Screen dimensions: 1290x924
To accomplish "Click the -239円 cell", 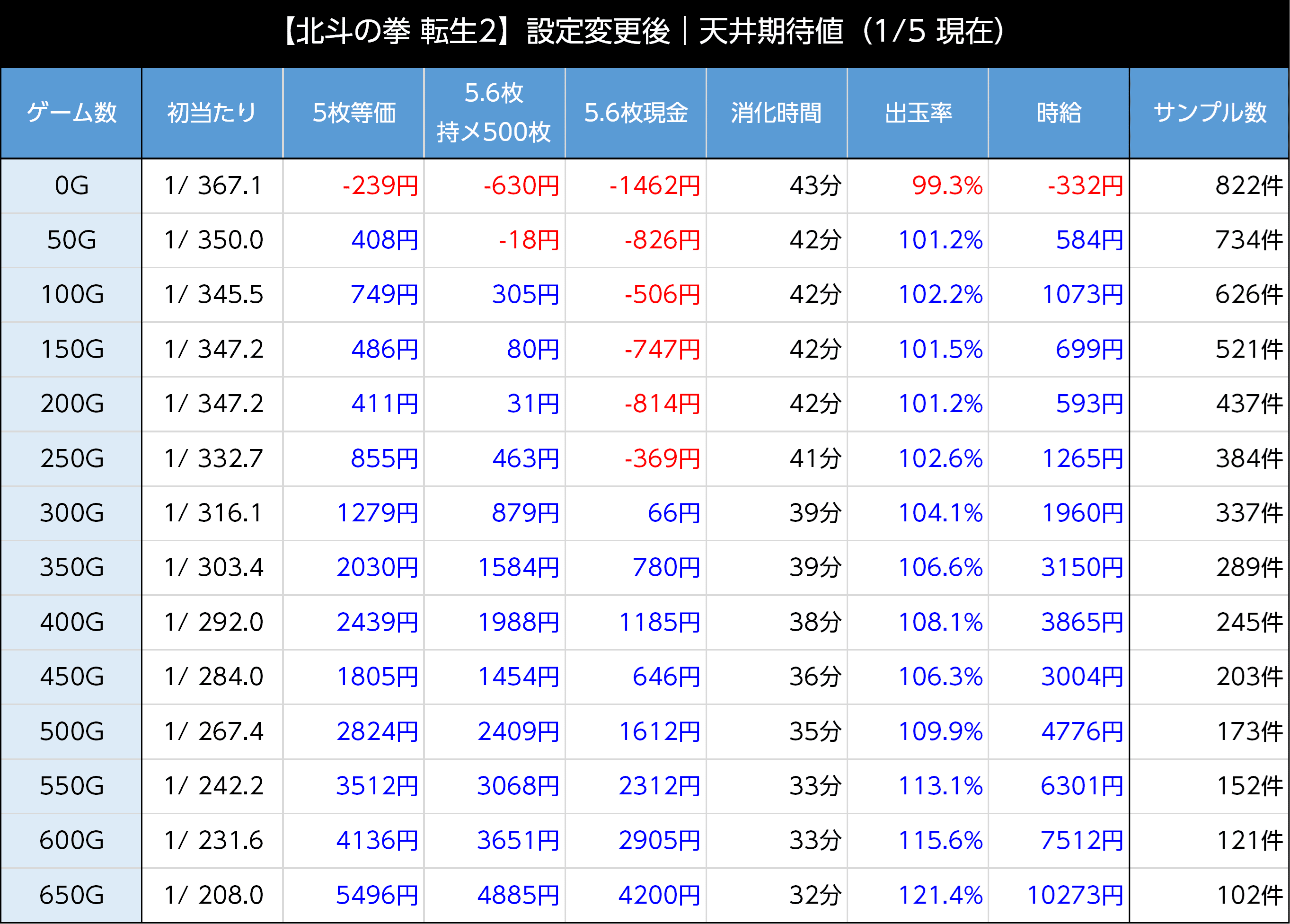I will point(380,185).
